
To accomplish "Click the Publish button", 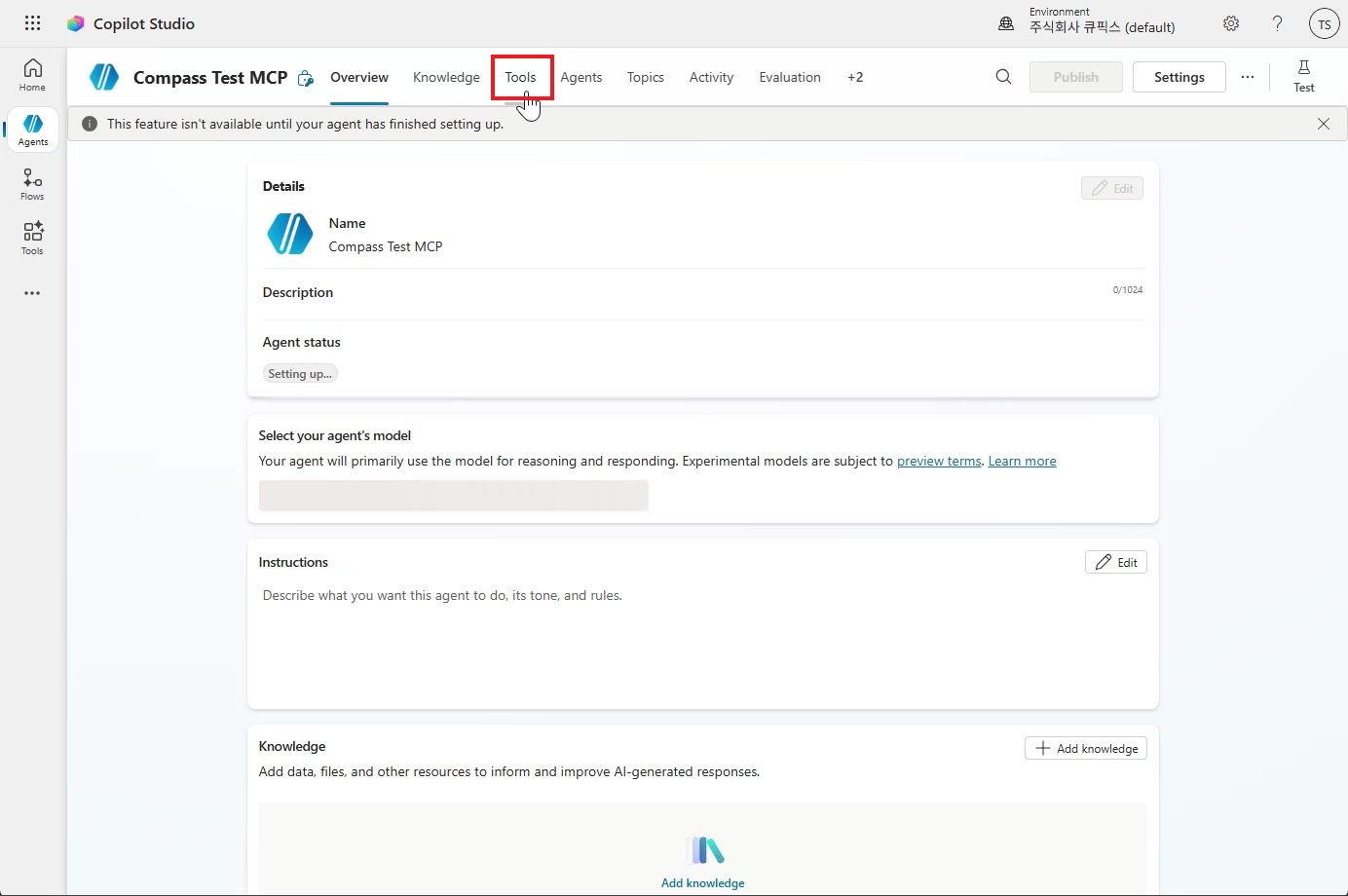I will (1076, 77).
